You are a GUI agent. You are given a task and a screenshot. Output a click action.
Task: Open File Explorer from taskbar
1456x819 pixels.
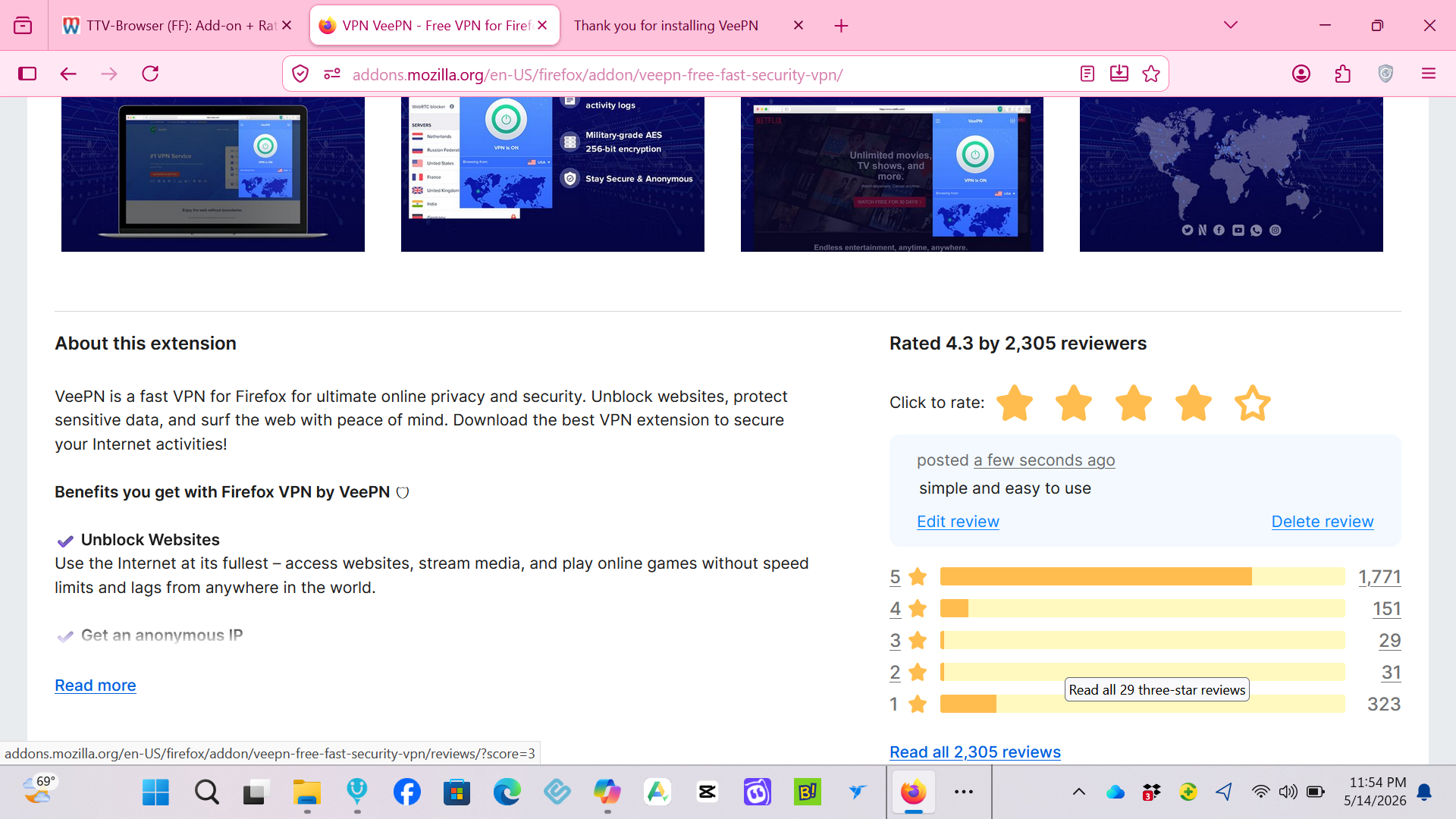pyautogui.click(x=307, y=792)
